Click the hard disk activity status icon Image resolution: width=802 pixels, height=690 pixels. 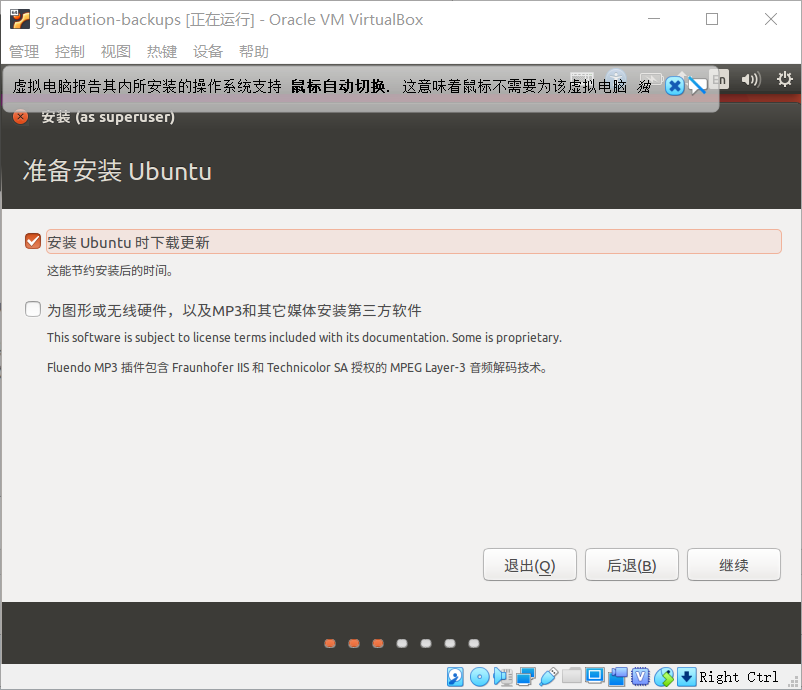click(x=455, y=677)
